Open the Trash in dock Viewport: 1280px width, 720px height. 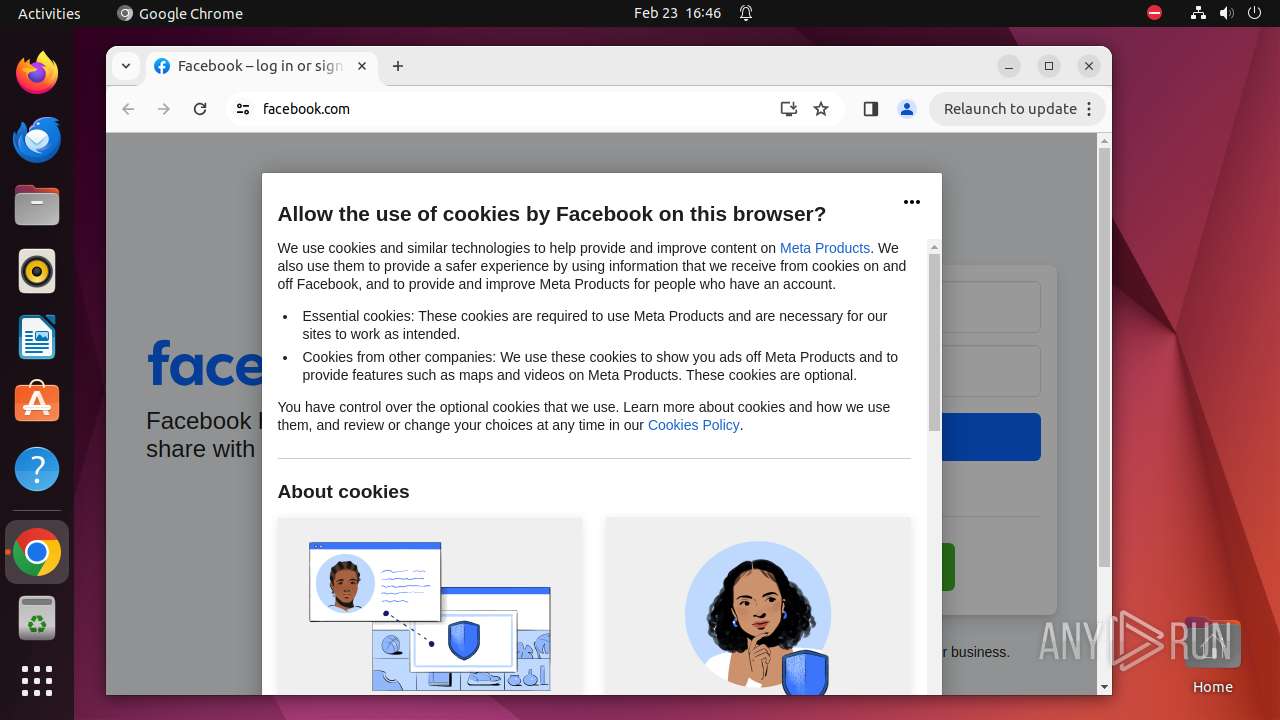(37, 618)
